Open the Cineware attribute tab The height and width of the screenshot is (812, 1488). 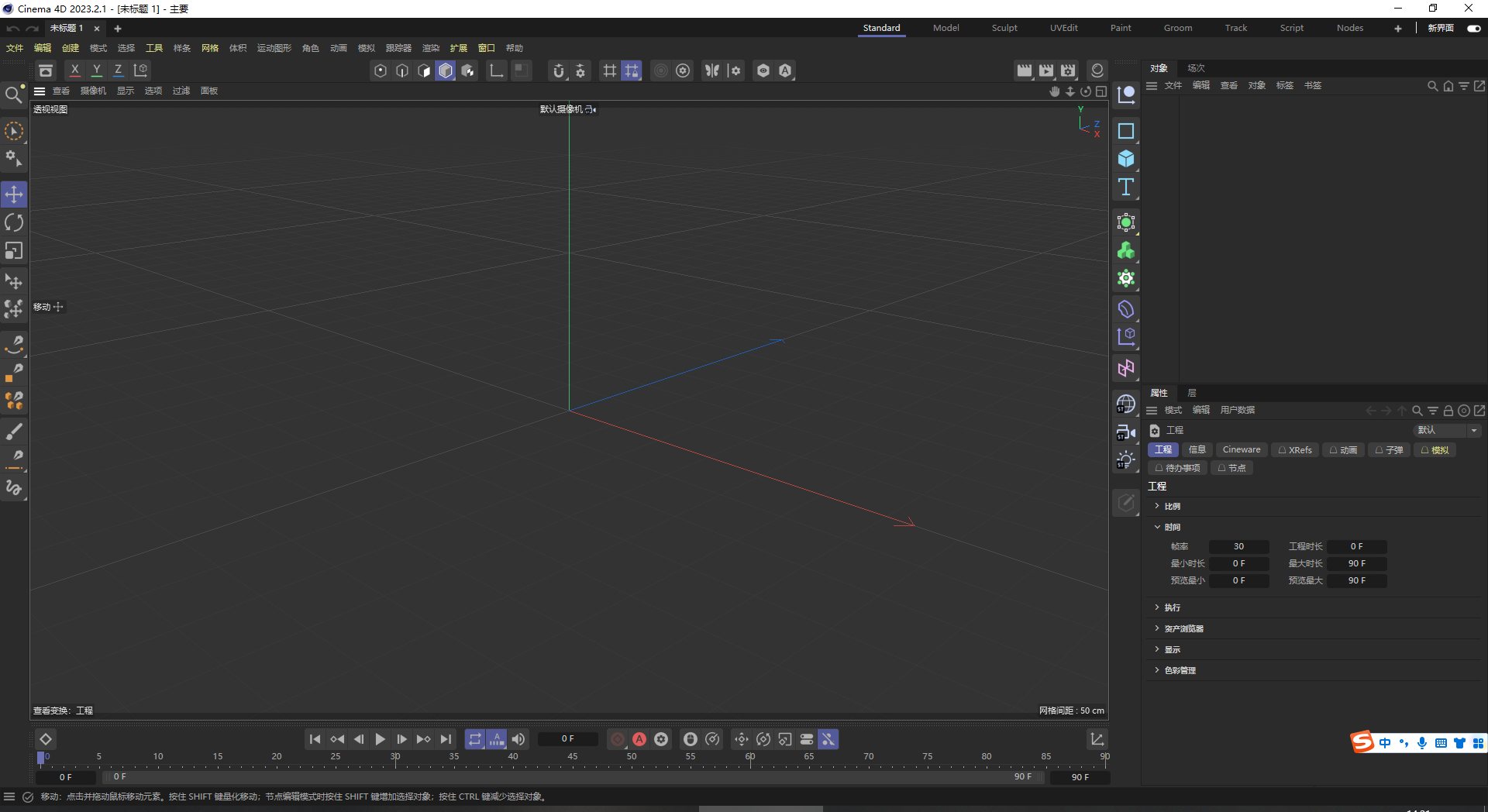(x=1241, y=449)
